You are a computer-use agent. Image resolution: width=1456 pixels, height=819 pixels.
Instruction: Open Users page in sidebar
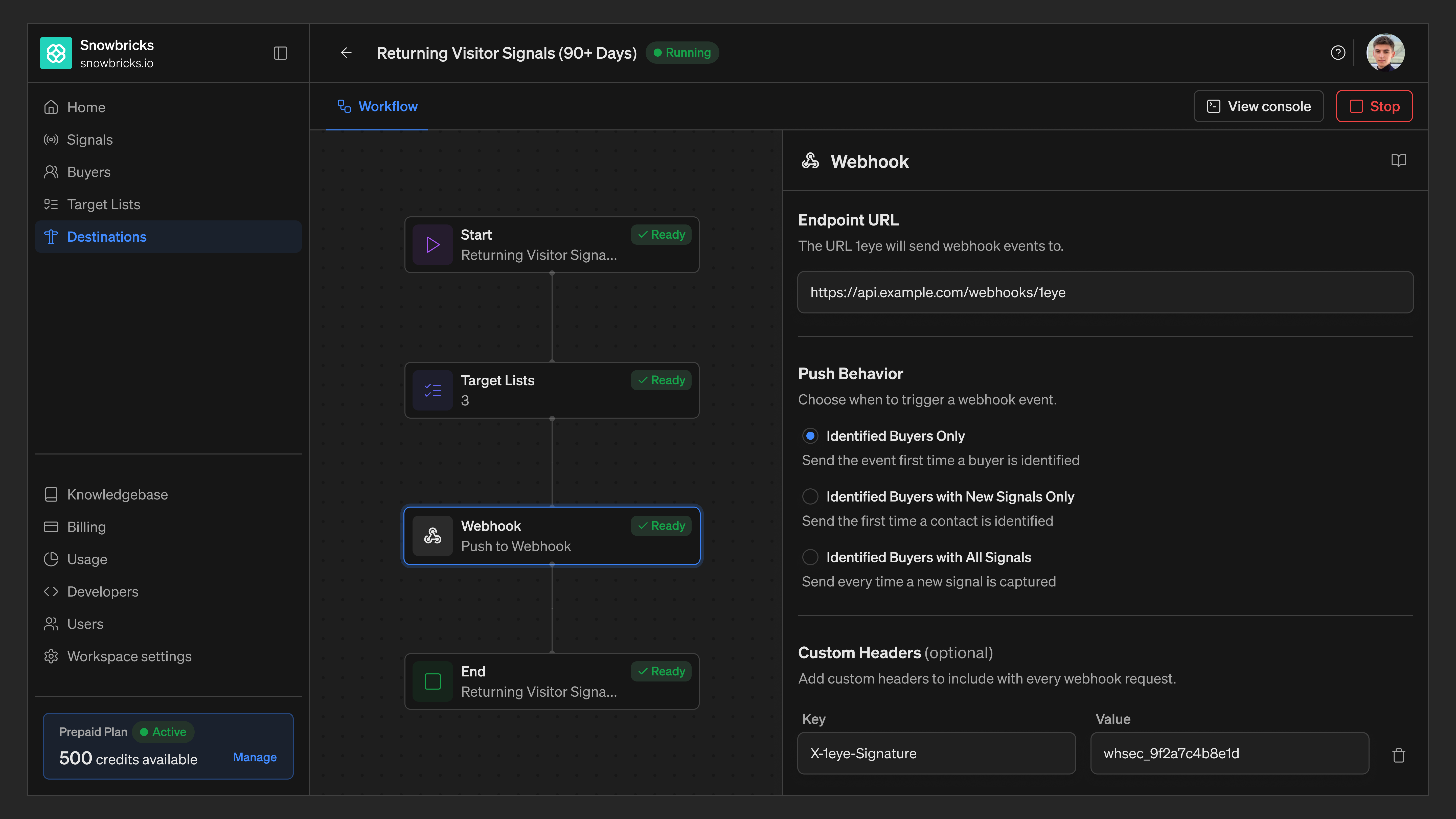point(168,624)
